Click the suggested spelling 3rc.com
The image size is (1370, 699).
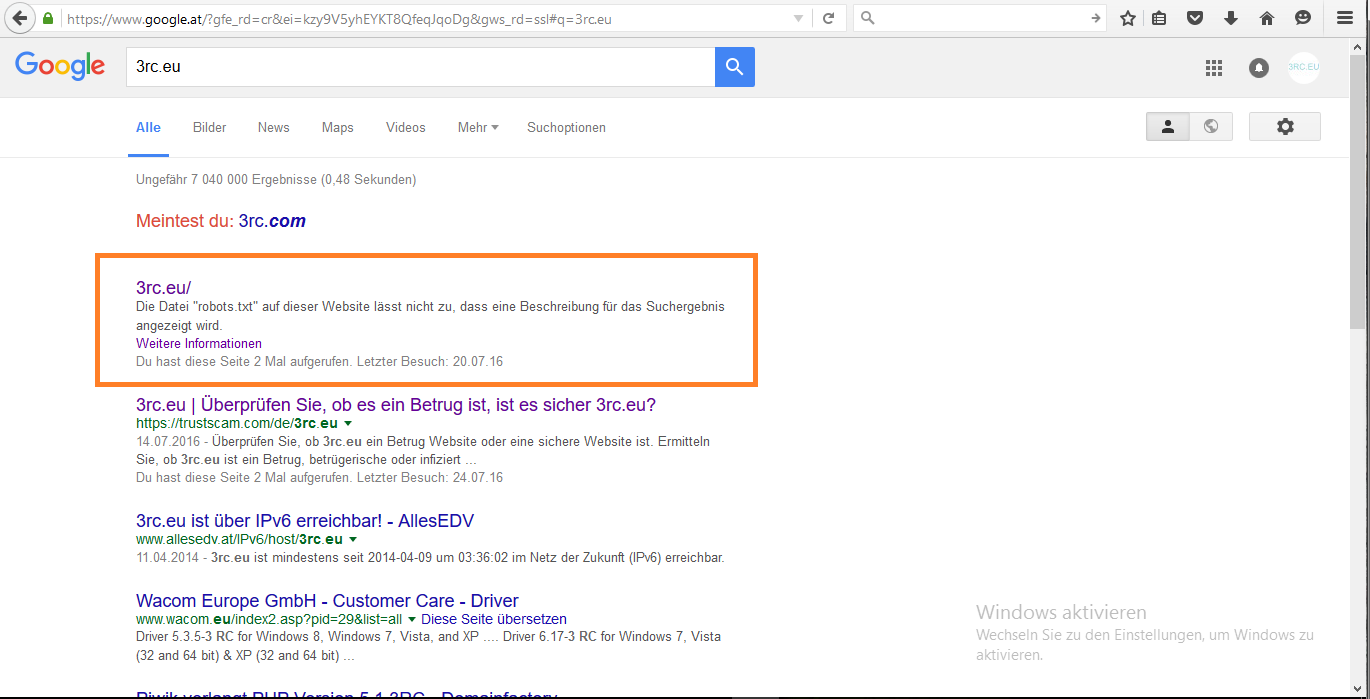(272, 221)
